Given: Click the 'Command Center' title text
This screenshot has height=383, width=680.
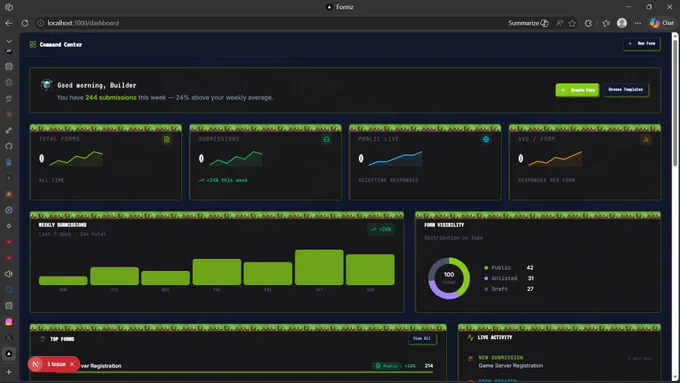Looking at the screenshot, I should point(61,44).
